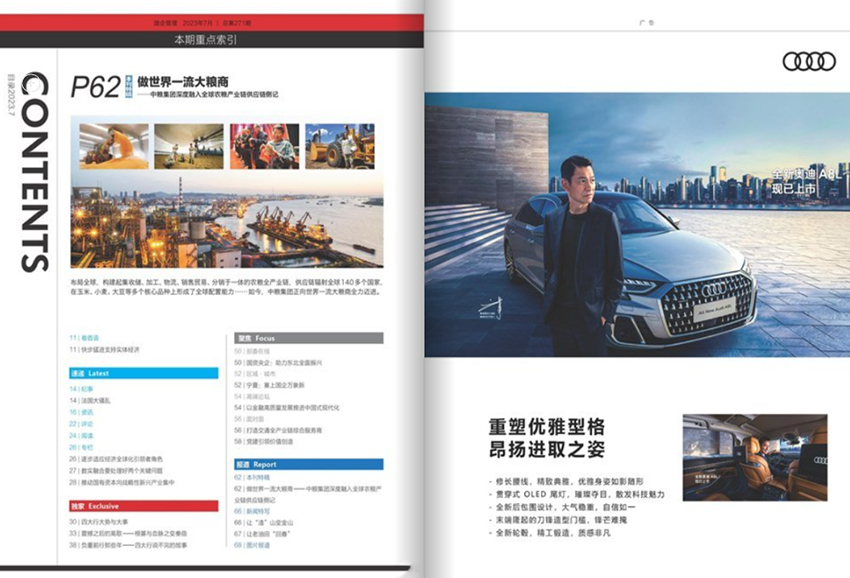The height and width of the screenshot is (578, 850).
Task: Open the yellow bulldozer thumbnail photo
Action: 340,146
